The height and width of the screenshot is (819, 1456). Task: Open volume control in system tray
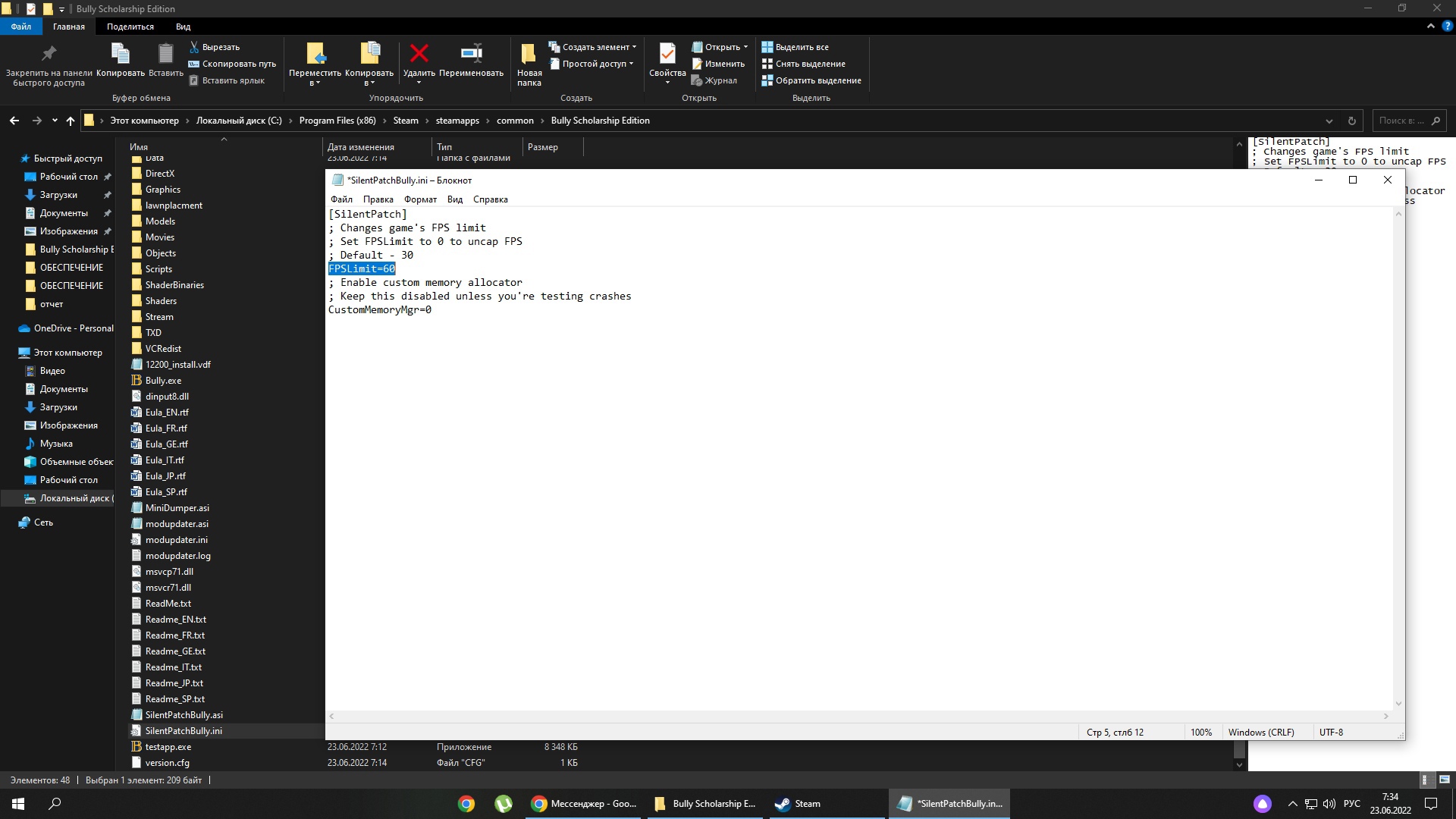tap(1329, 804)
